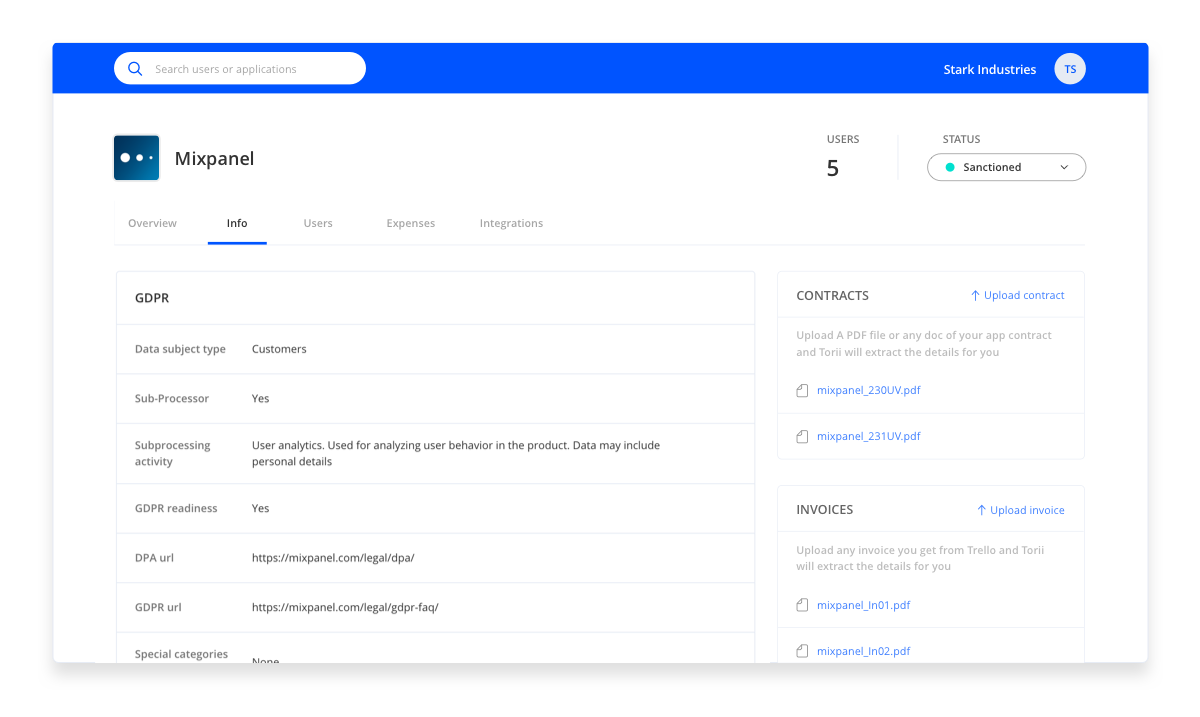Open the Expenses tab

coord(411,223)
